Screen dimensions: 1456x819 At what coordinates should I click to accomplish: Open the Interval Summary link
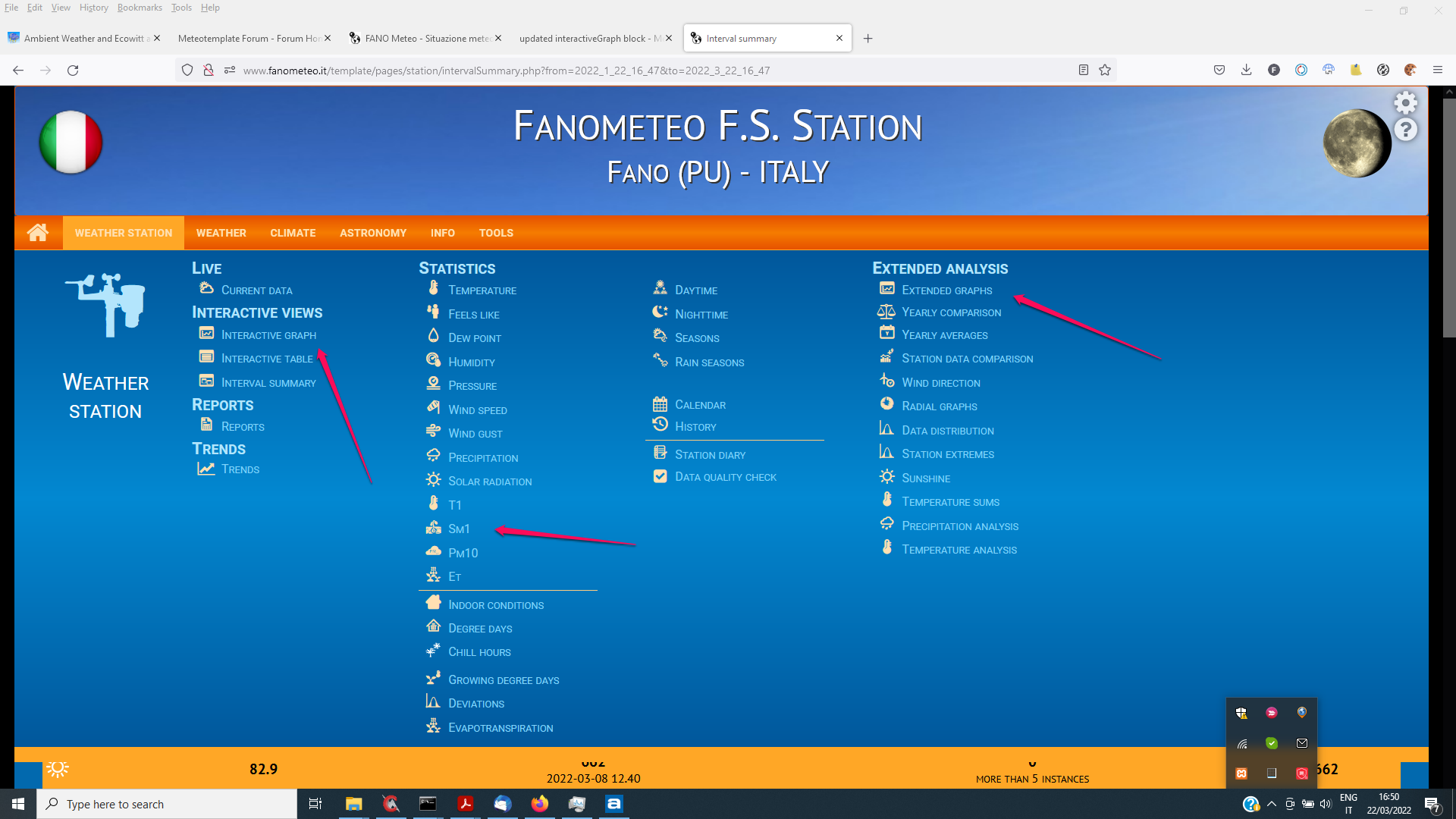268,383
